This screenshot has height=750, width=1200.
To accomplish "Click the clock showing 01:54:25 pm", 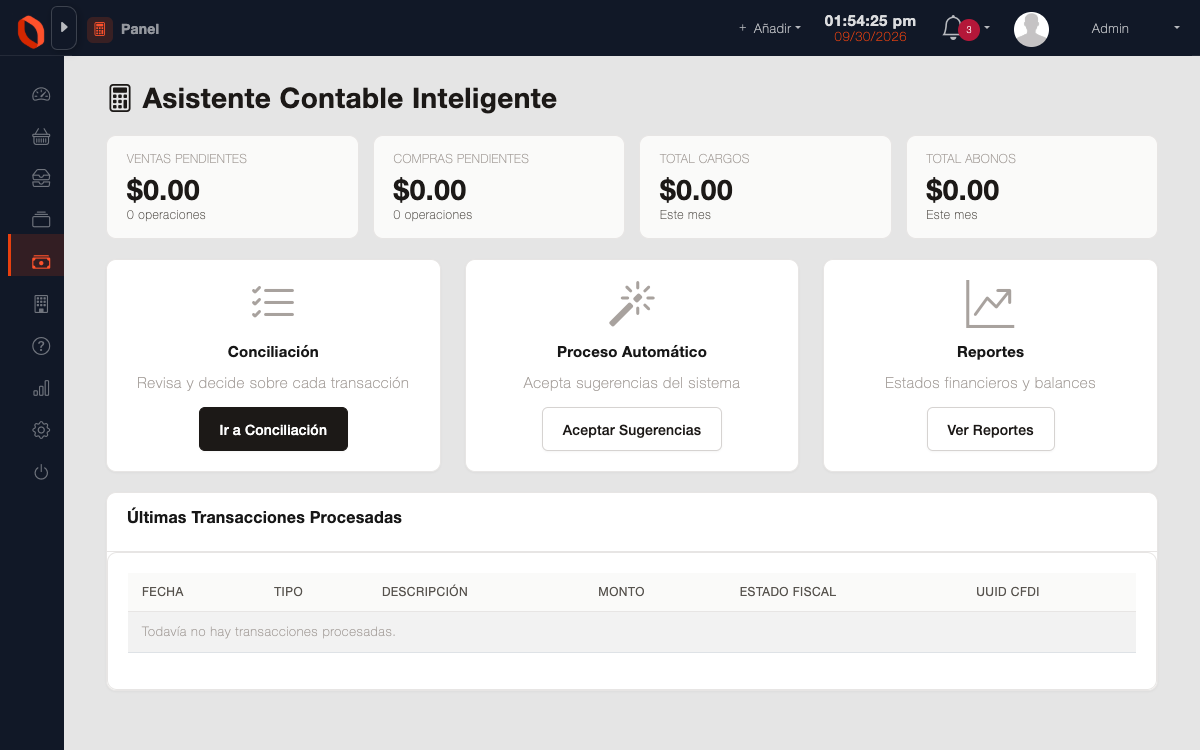I will [870, 20].
